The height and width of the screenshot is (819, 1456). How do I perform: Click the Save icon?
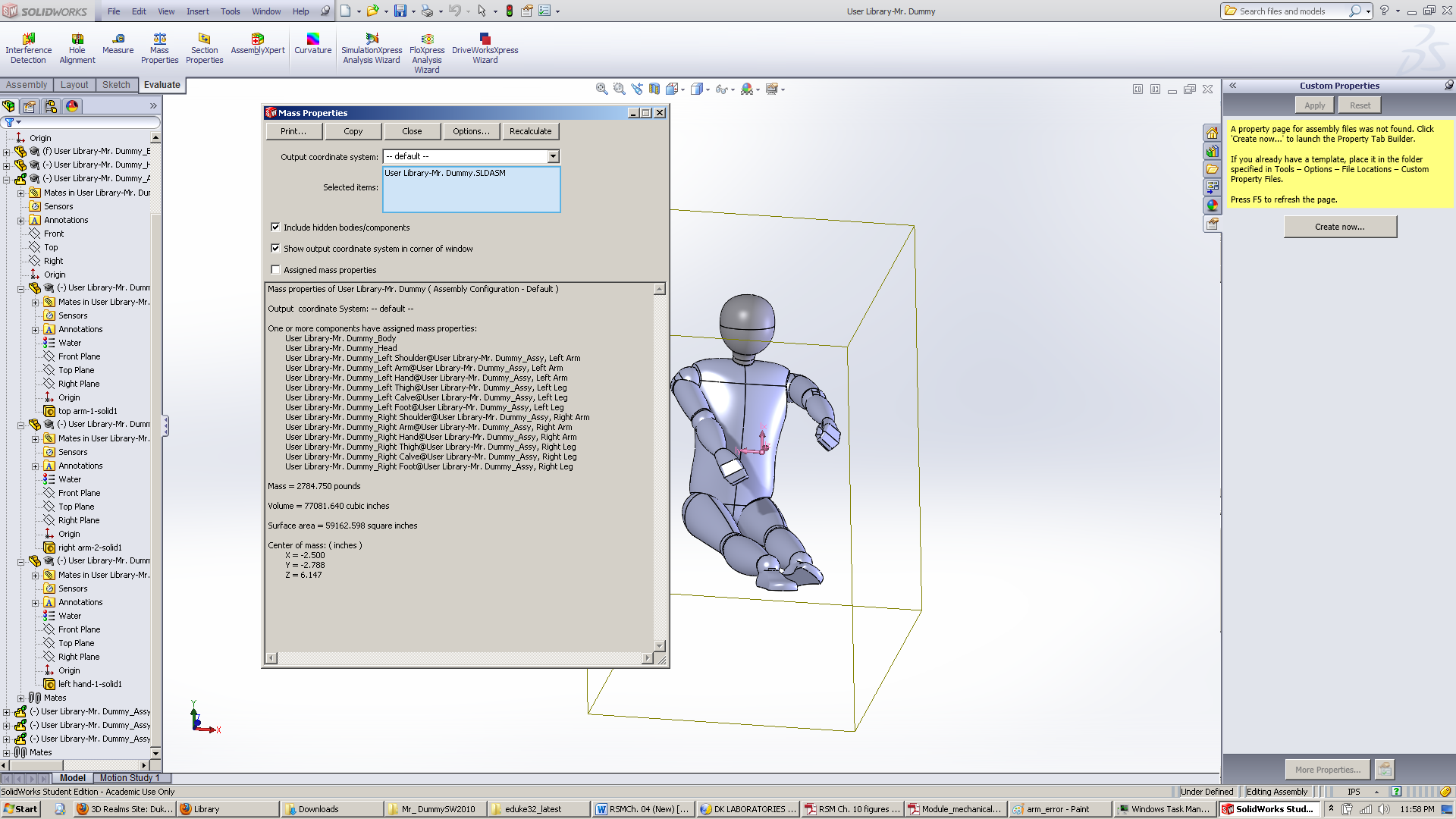[400, 11]
